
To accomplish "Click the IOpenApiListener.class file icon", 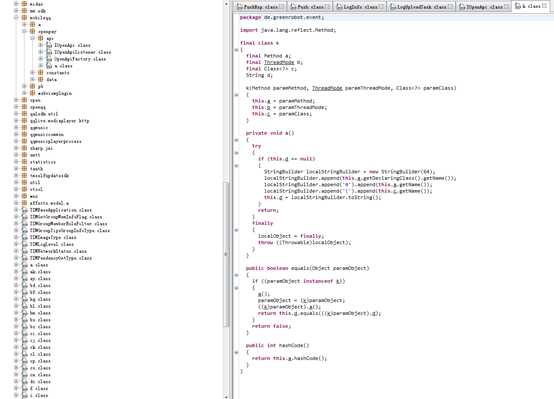I will (49, 52).
